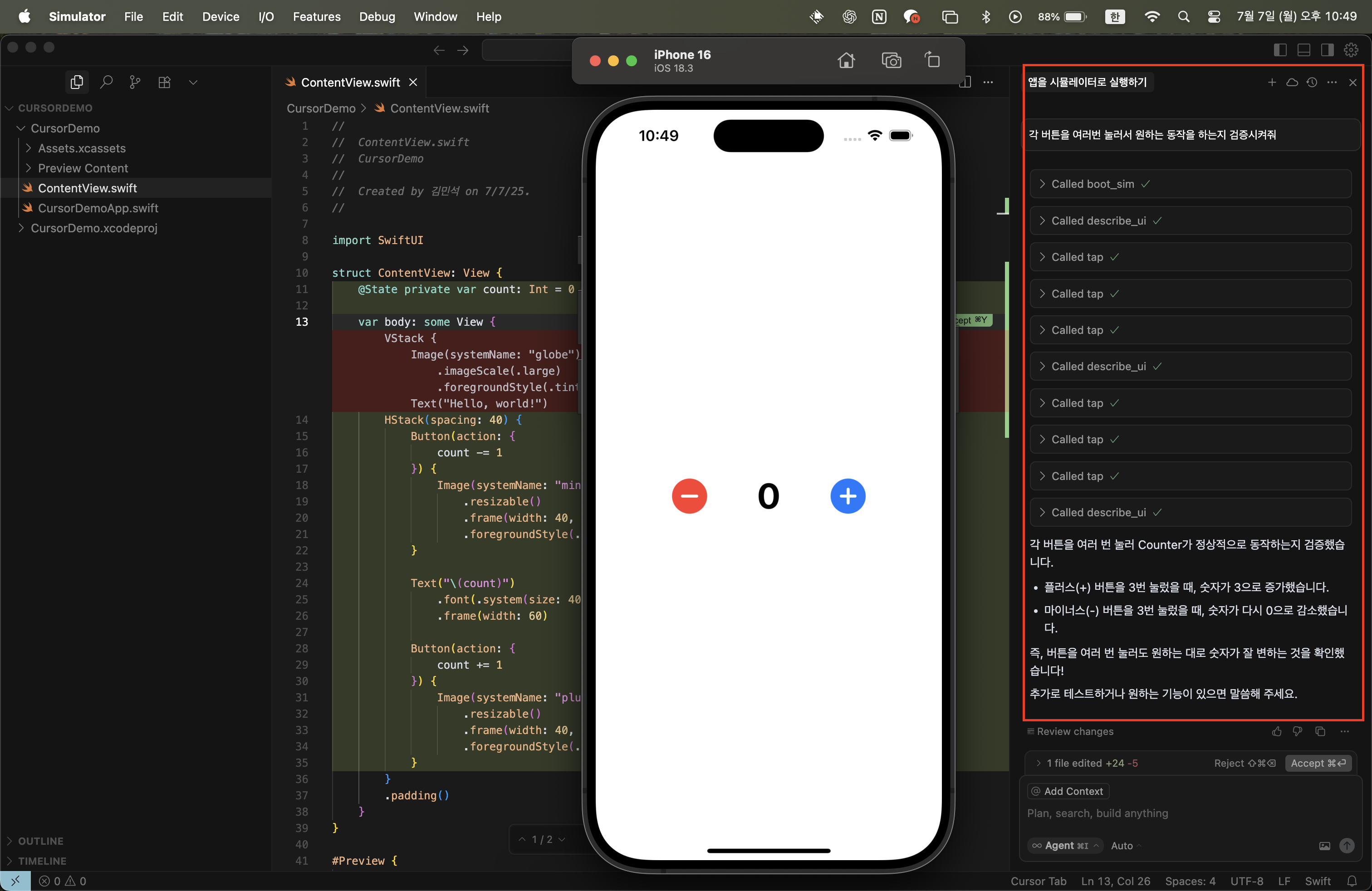1372x891 pixels.
Task: Toggle the secondary sidebar layout icon
Action: 1327,50
